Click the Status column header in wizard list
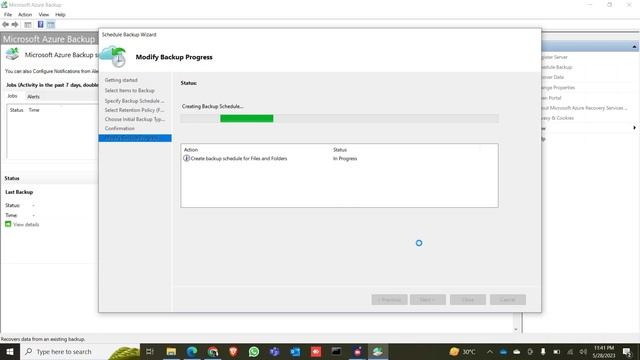 (x=340, y=150)
